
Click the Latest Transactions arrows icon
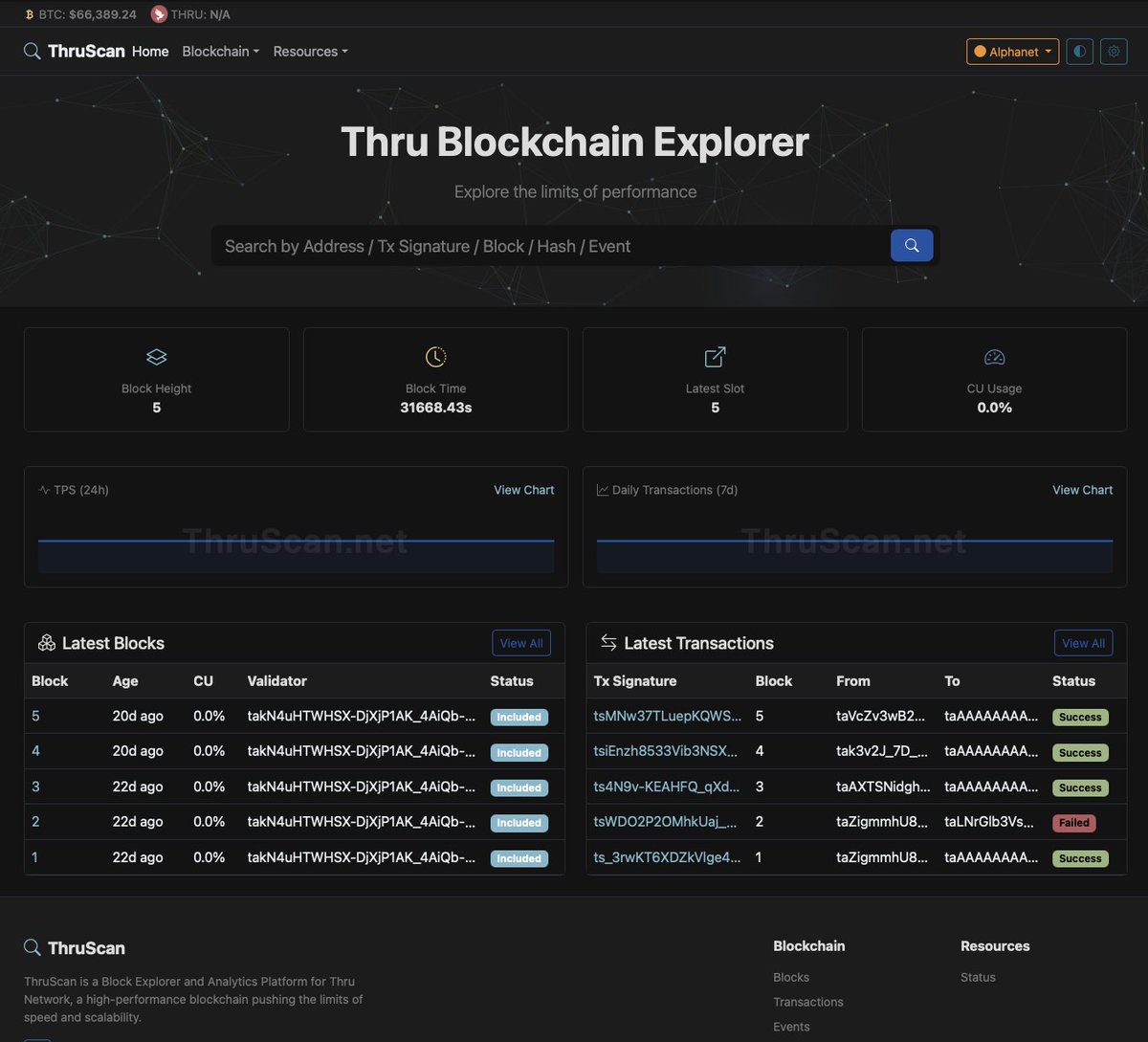[608, 642]
